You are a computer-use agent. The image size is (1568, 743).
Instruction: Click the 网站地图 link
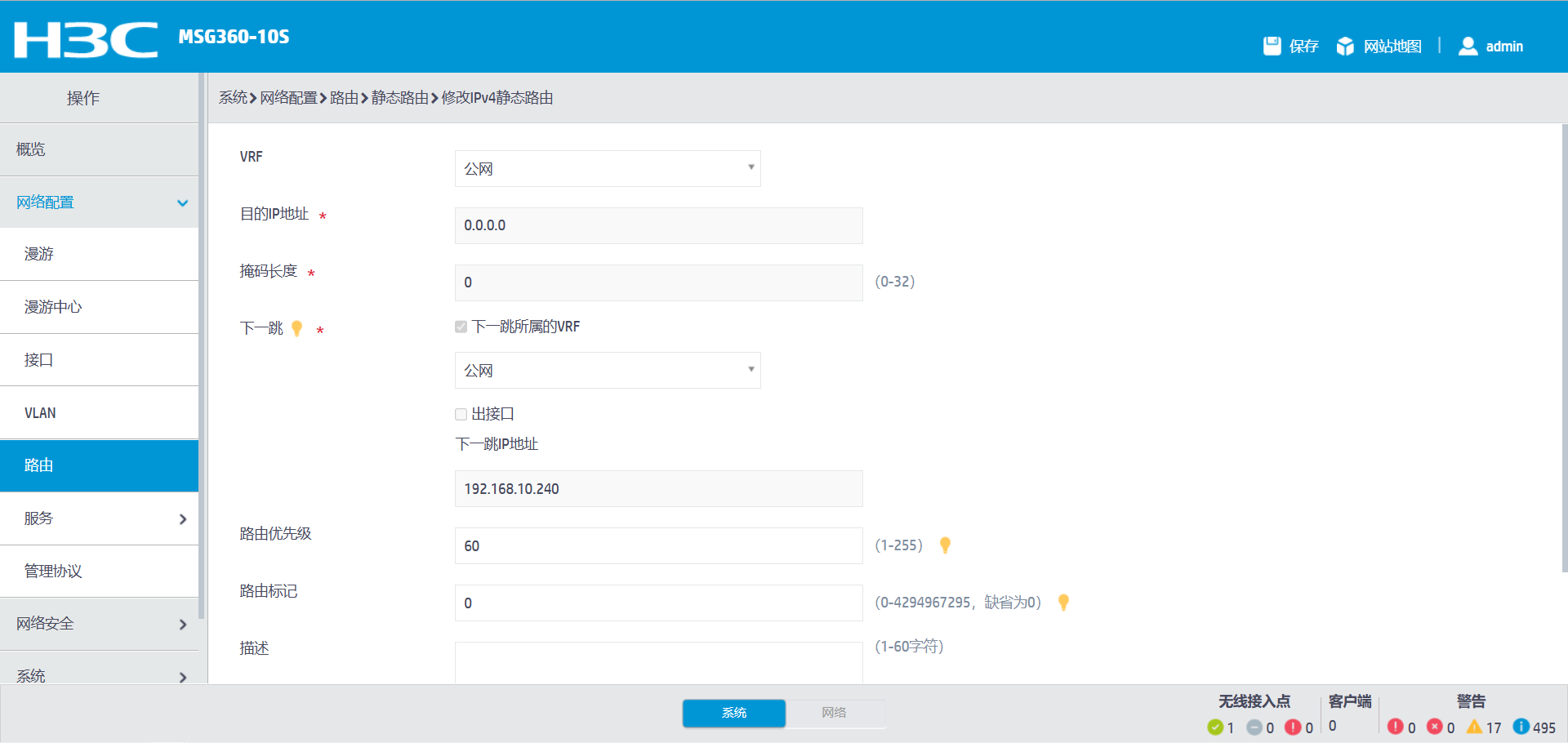coord(1392,47)
